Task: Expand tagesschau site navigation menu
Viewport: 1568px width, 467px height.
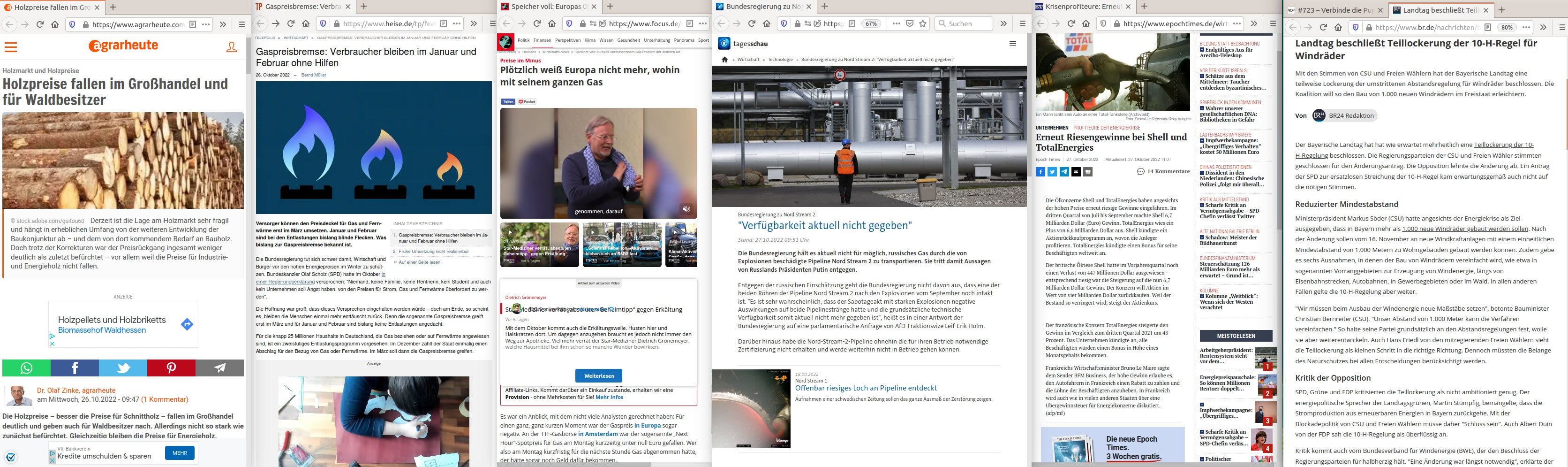Action: tap(1012, 43)
